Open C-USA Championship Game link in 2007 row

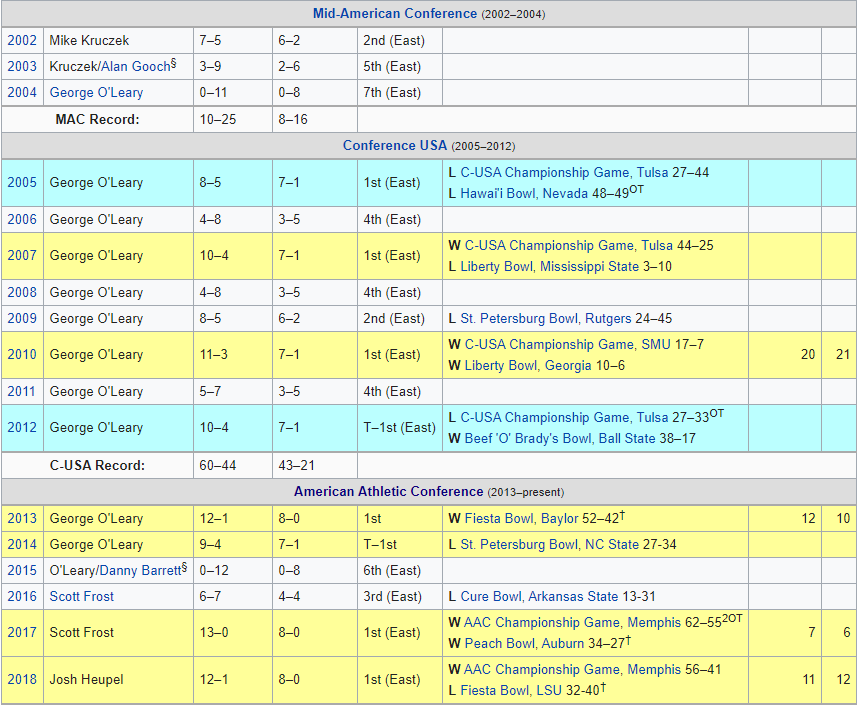click(x=549, y=245)
